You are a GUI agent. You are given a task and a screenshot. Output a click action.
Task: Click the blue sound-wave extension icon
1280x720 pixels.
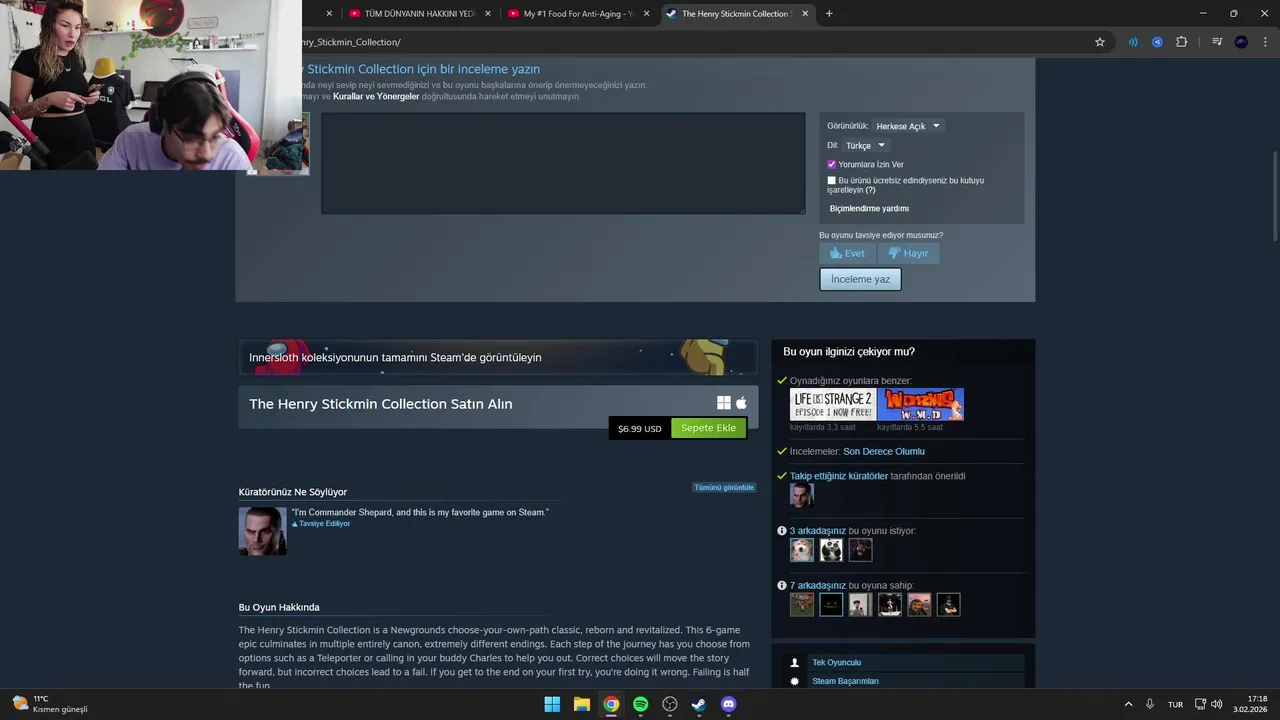point(1133,42)
